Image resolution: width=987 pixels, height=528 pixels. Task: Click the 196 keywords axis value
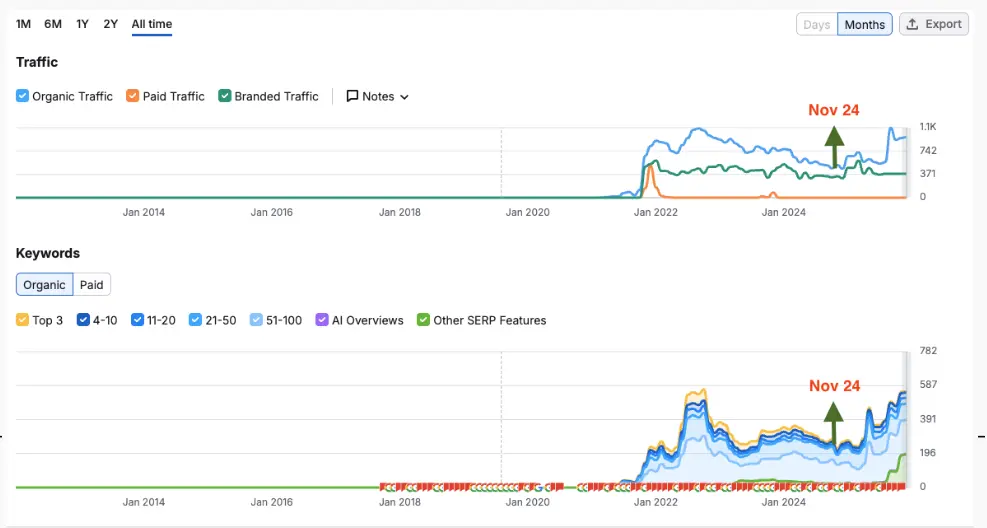click(928, 452)
